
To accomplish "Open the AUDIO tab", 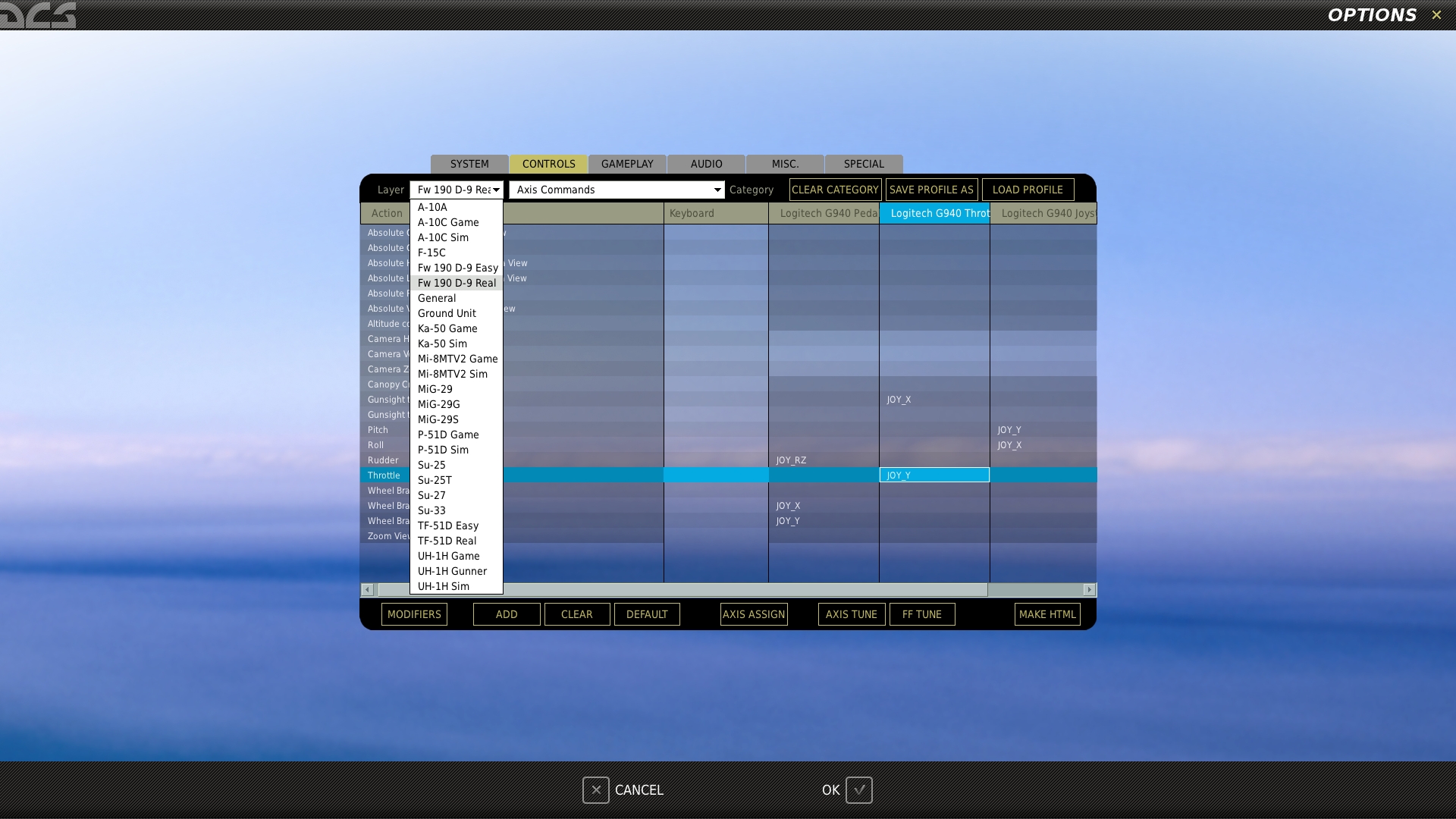I will tap(706, 164).
